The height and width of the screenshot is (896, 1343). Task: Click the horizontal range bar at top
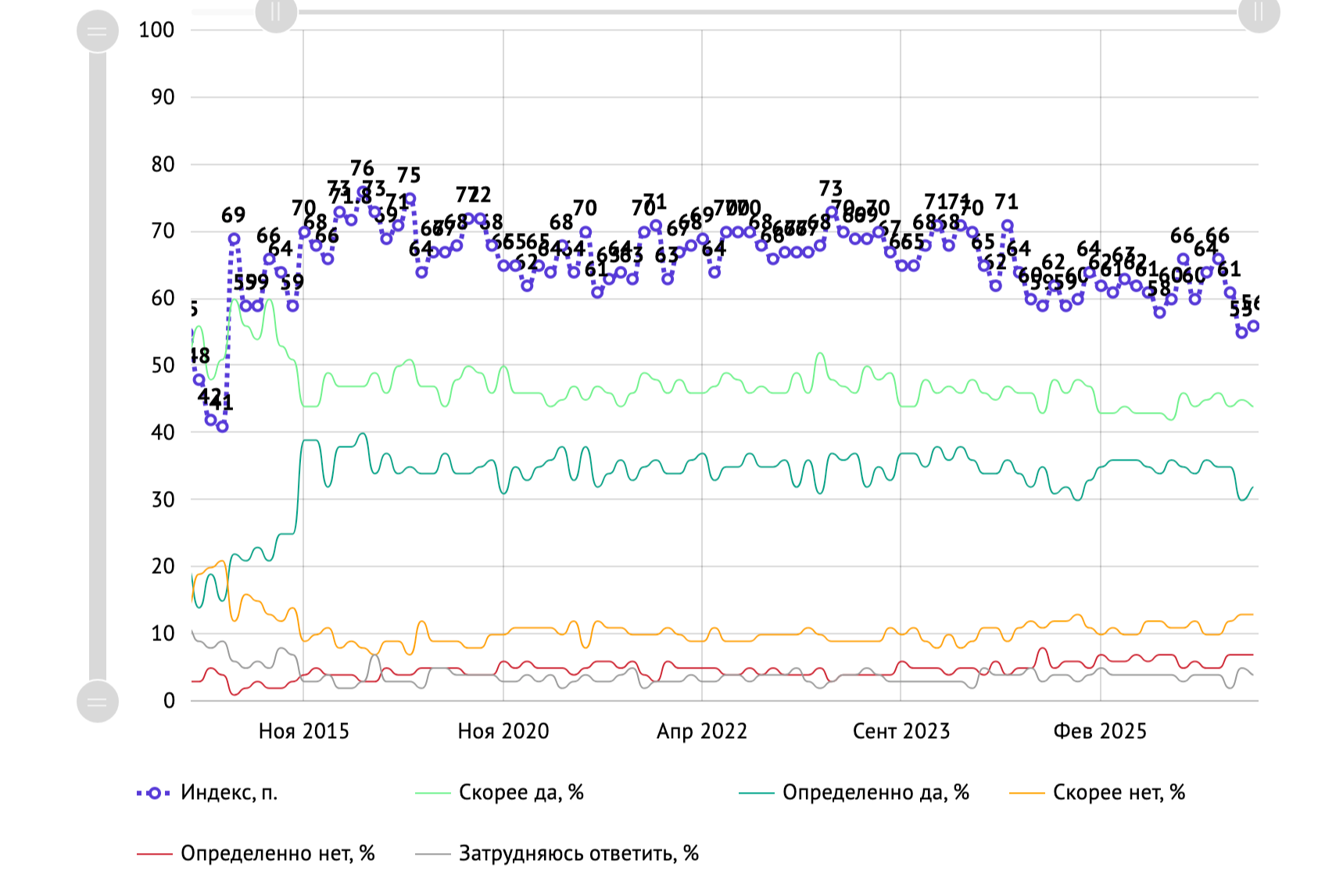(x=768, y=12)
